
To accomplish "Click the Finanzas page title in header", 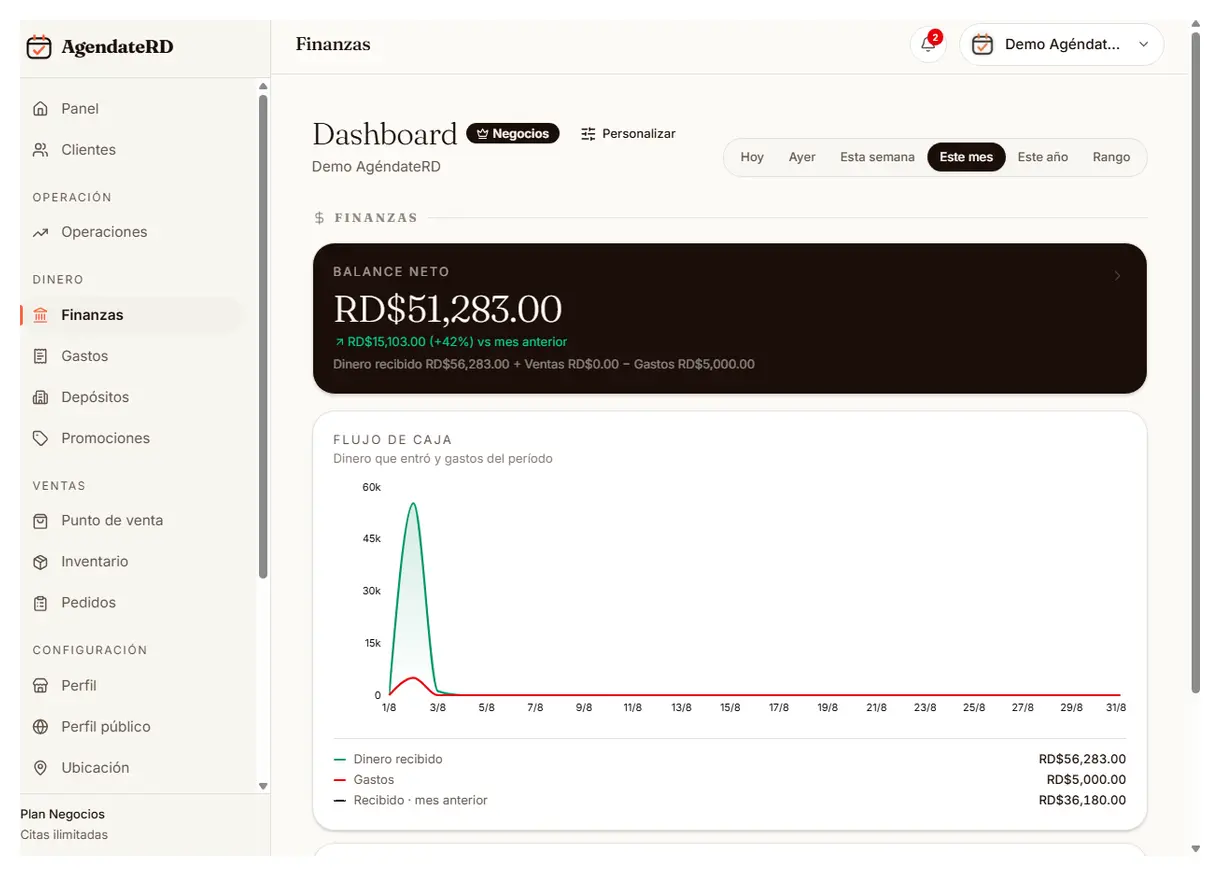I will click(x=333, y=45).
